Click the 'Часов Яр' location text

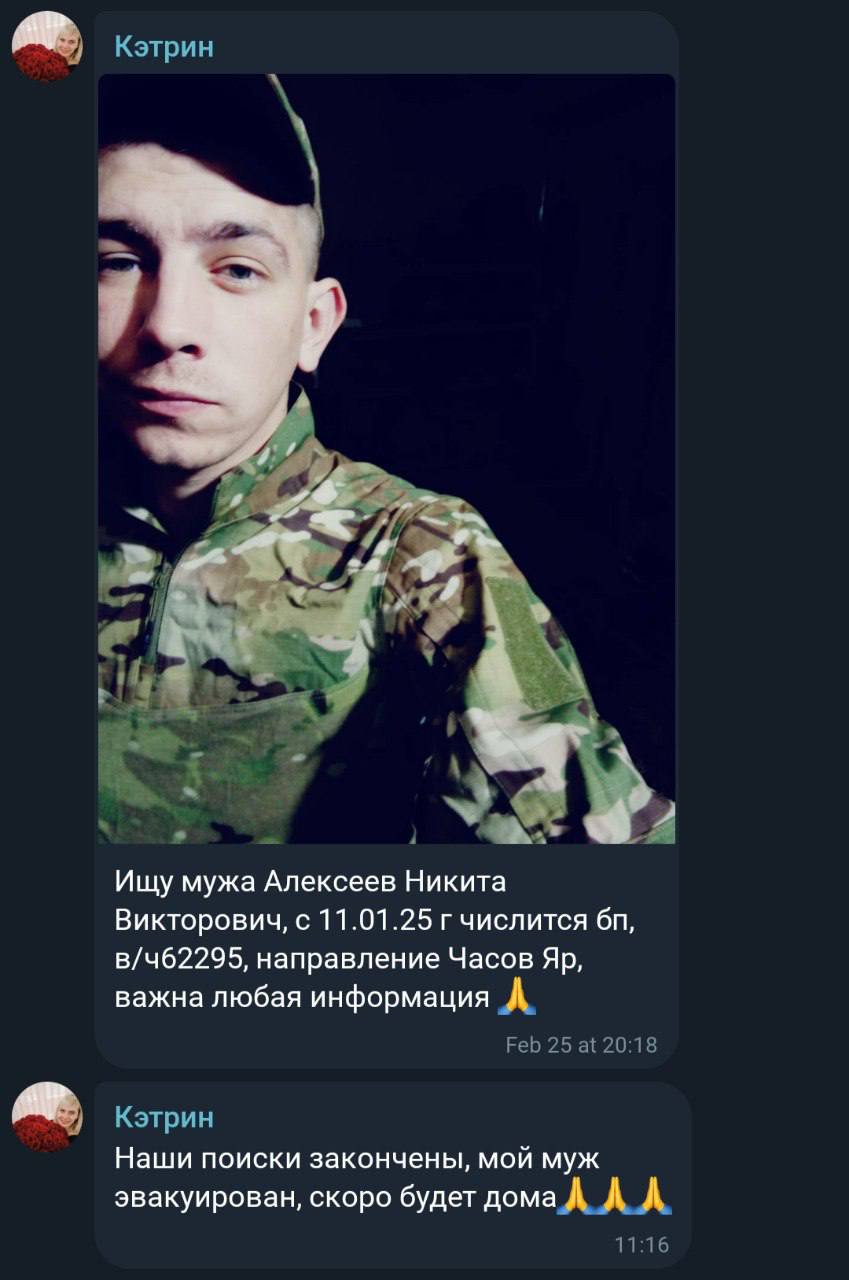click(515, 959)
